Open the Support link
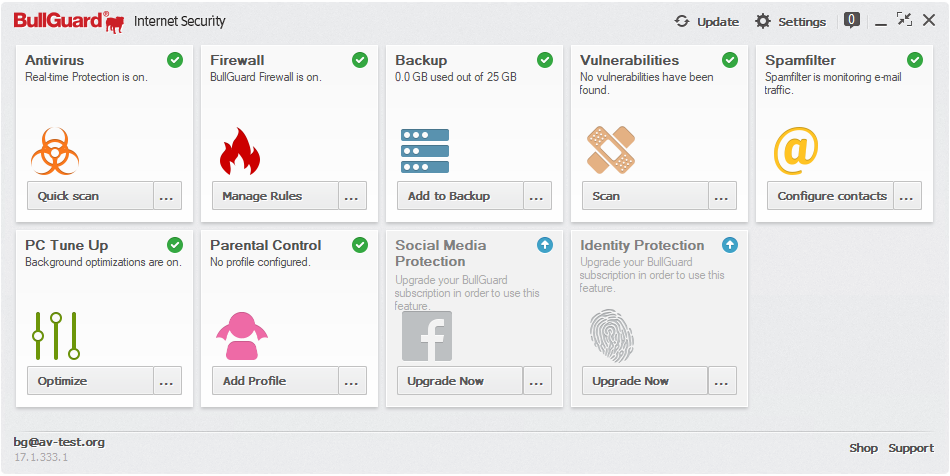Image resolution: width=950 pixels, height=476 pixels. pos(911,448)
